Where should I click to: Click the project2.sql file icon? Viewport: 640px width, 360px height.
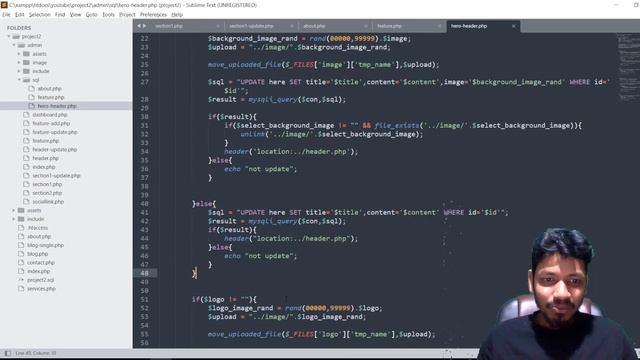coord(21,280)
